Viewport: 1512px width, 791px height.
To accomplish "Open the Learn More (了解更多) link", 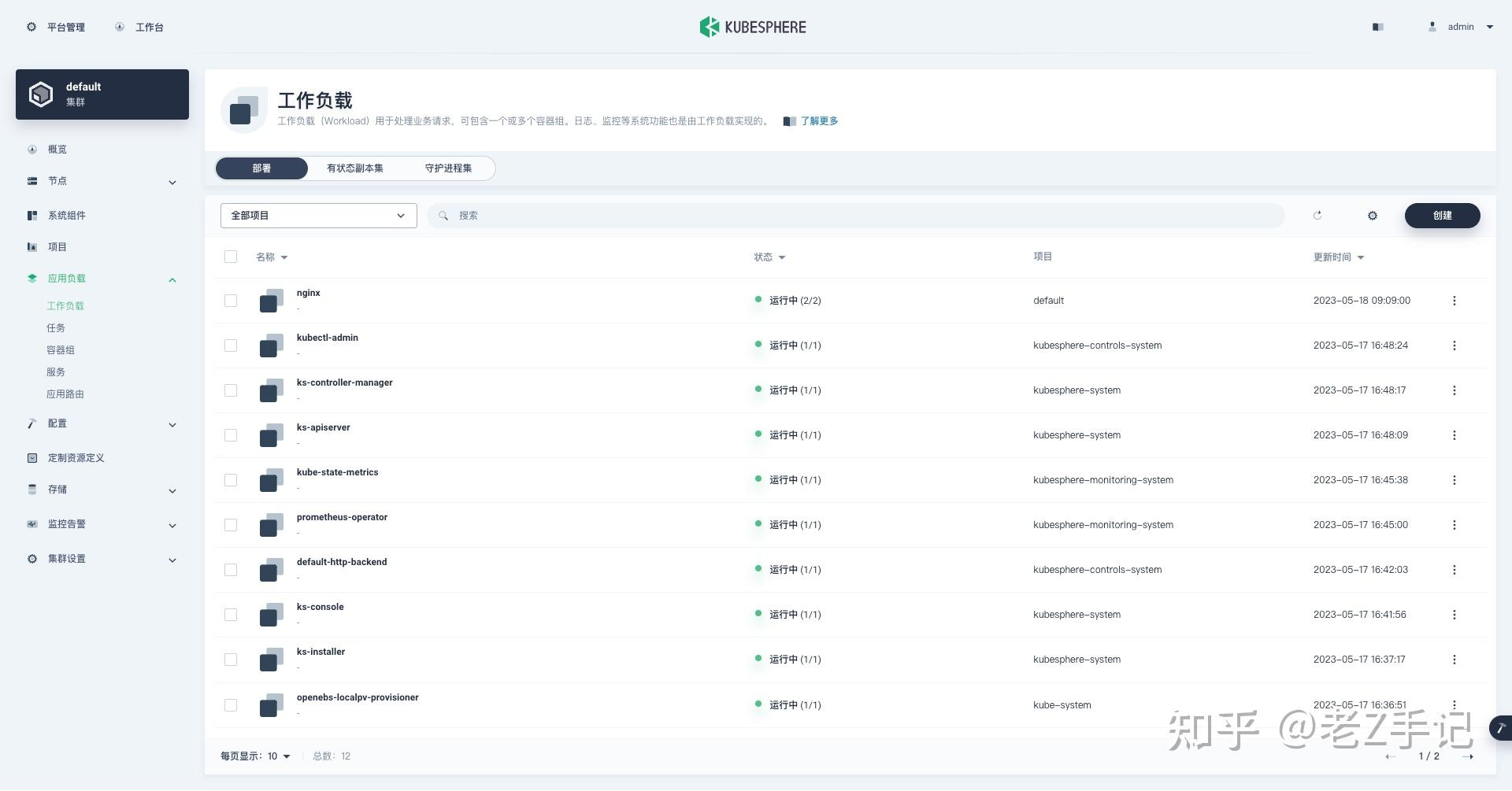I will tap(819, 121).
